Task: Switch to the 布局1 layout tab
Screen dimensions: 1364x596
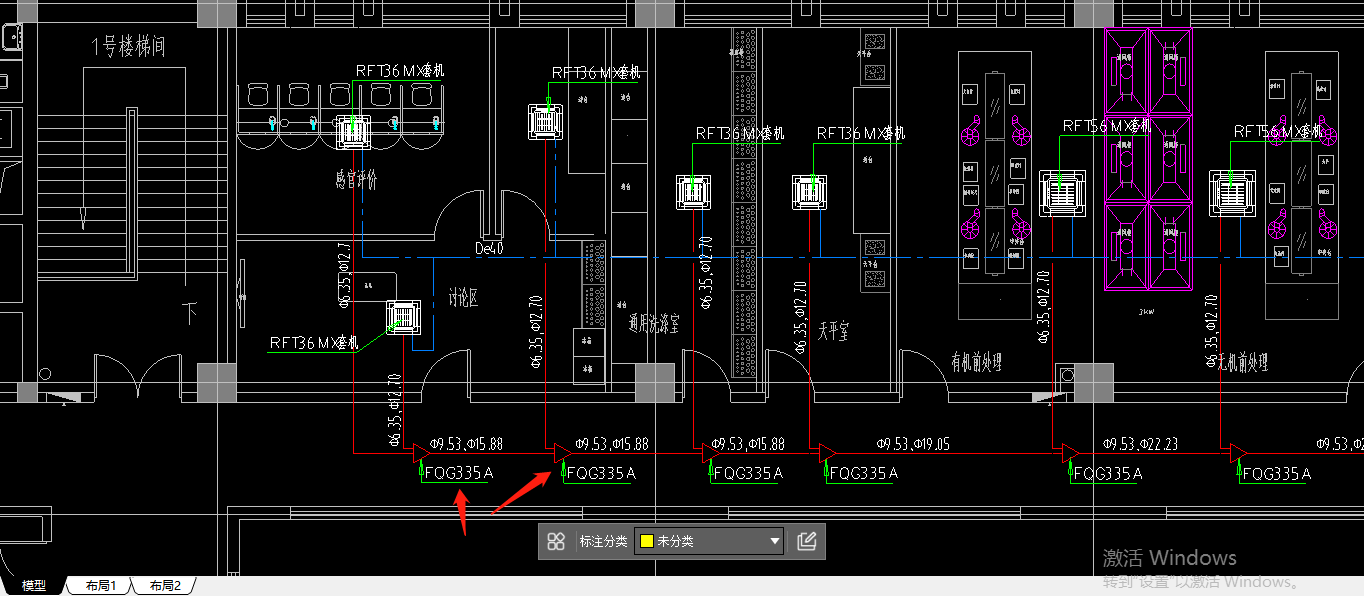Action: (101, 586)
